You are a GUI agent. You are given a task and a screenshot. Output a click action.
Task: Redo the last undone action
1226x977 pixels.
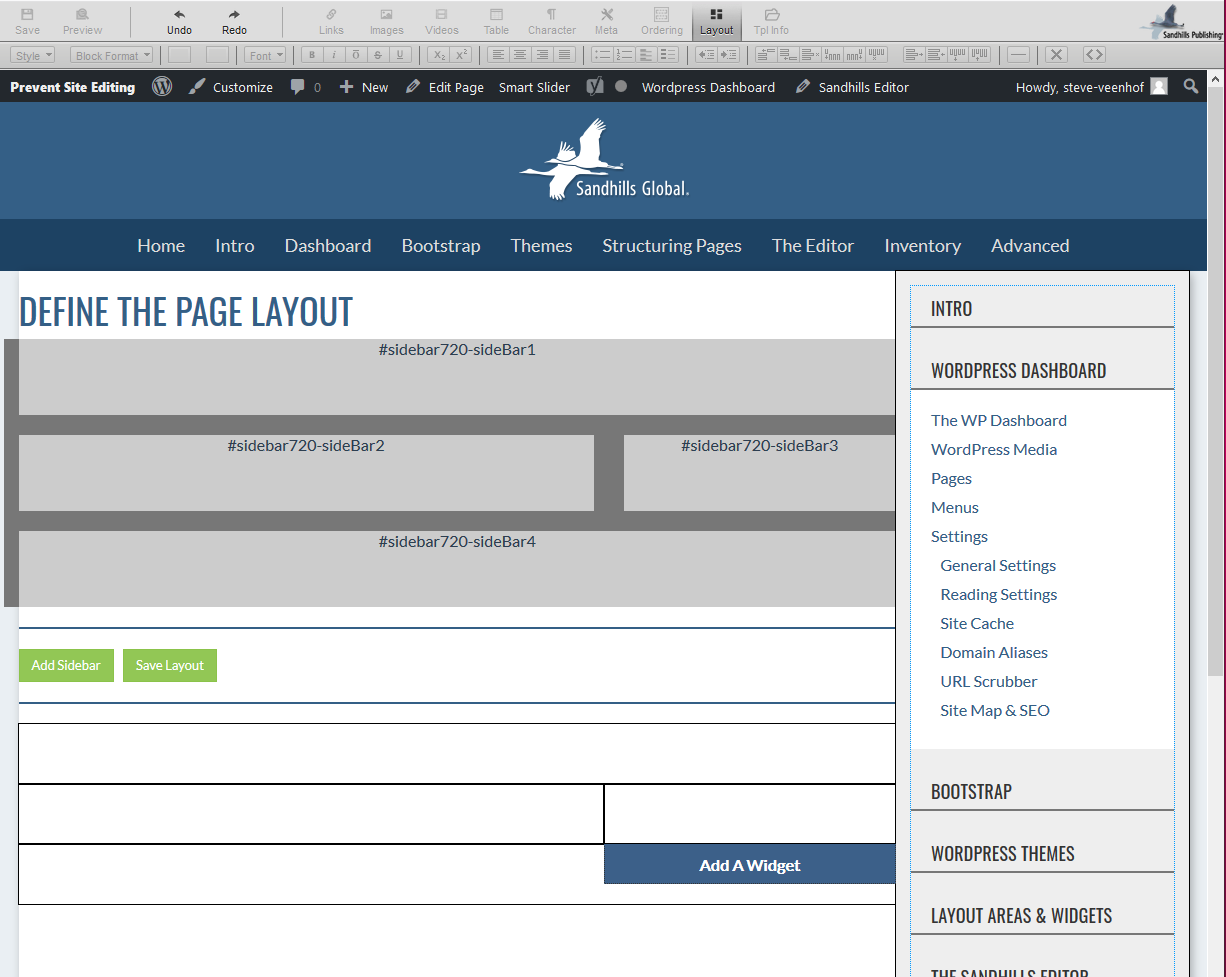pos(234,21)
